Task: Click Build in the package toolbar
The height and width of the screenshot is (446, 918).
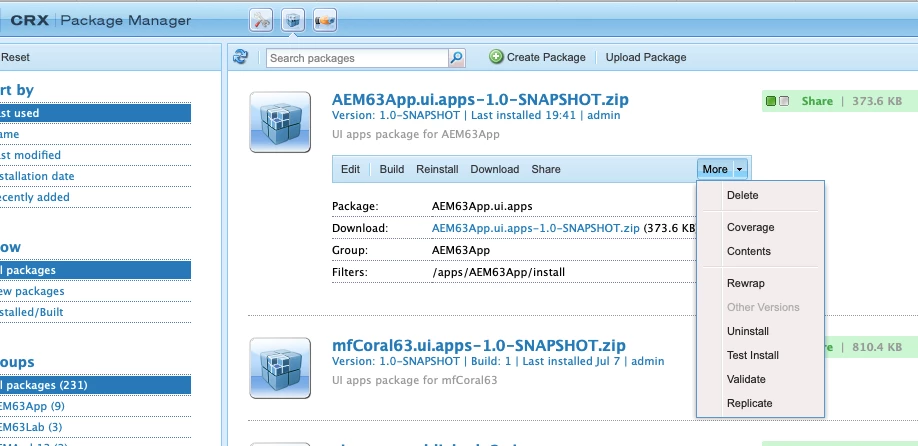Action: (x=392, y=169)
